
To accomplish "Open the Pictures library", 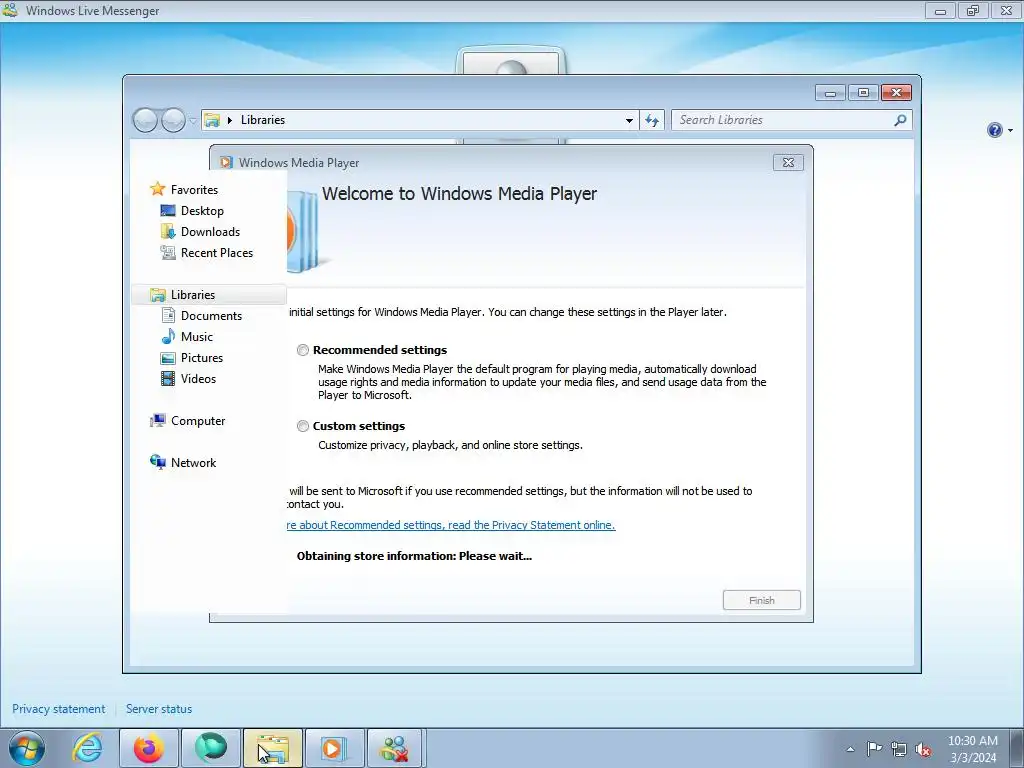I will pos(202,358).
